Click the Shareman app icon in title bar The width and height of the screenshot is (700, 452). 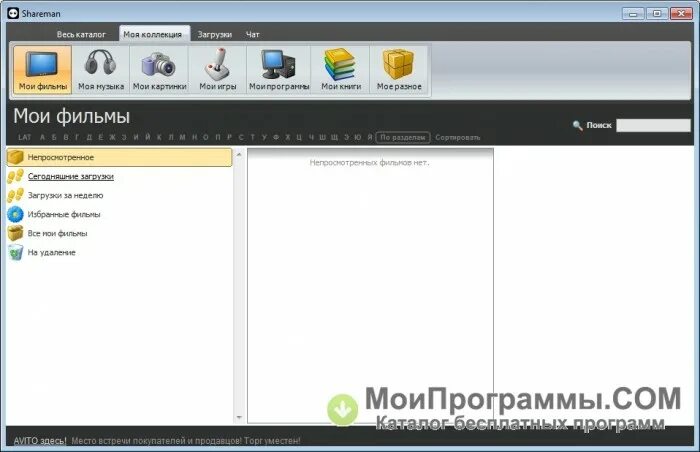click(x=13, y=13)
